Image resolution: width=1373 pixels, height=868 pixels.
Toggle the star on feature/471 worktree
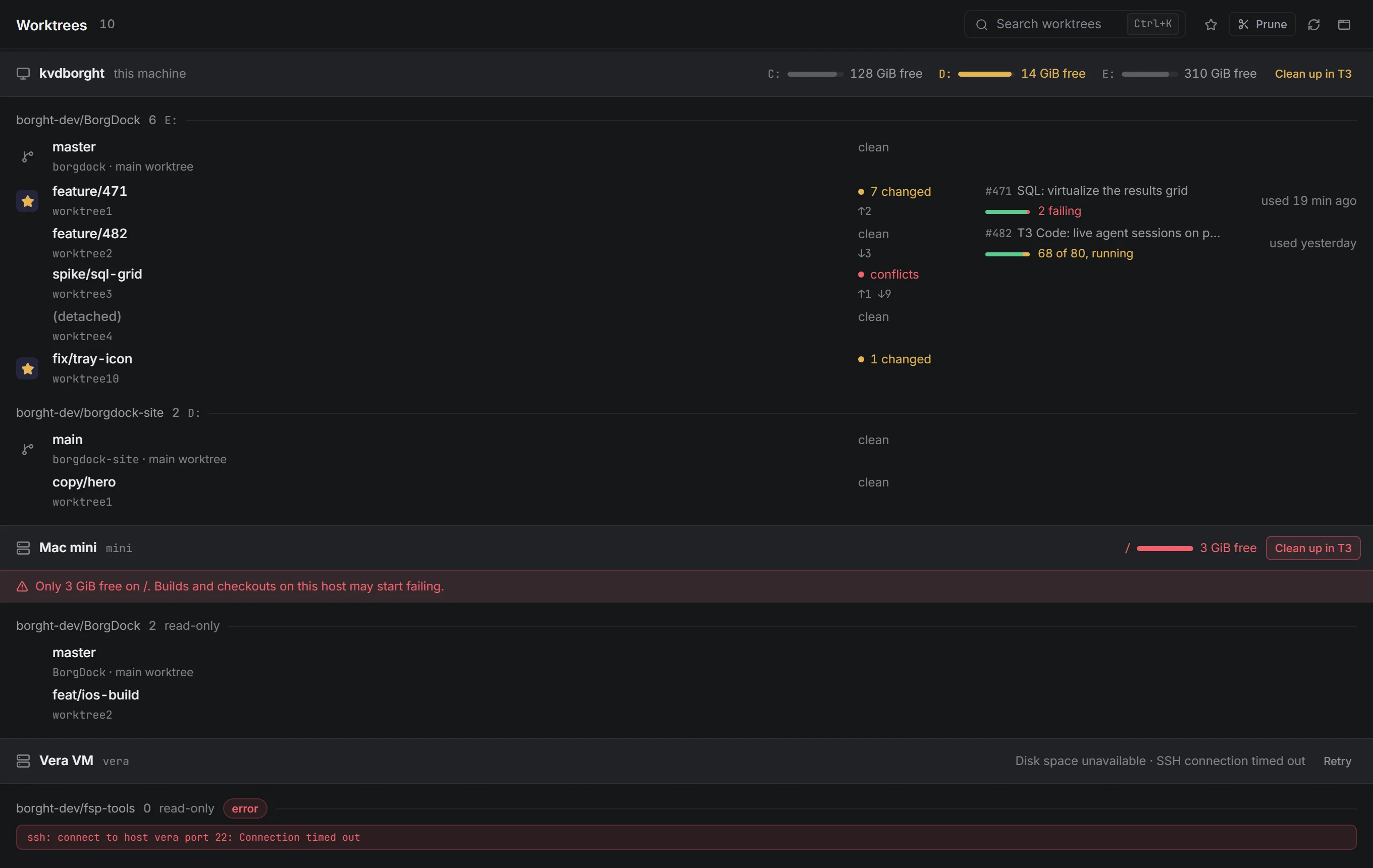tap(27, 201)
